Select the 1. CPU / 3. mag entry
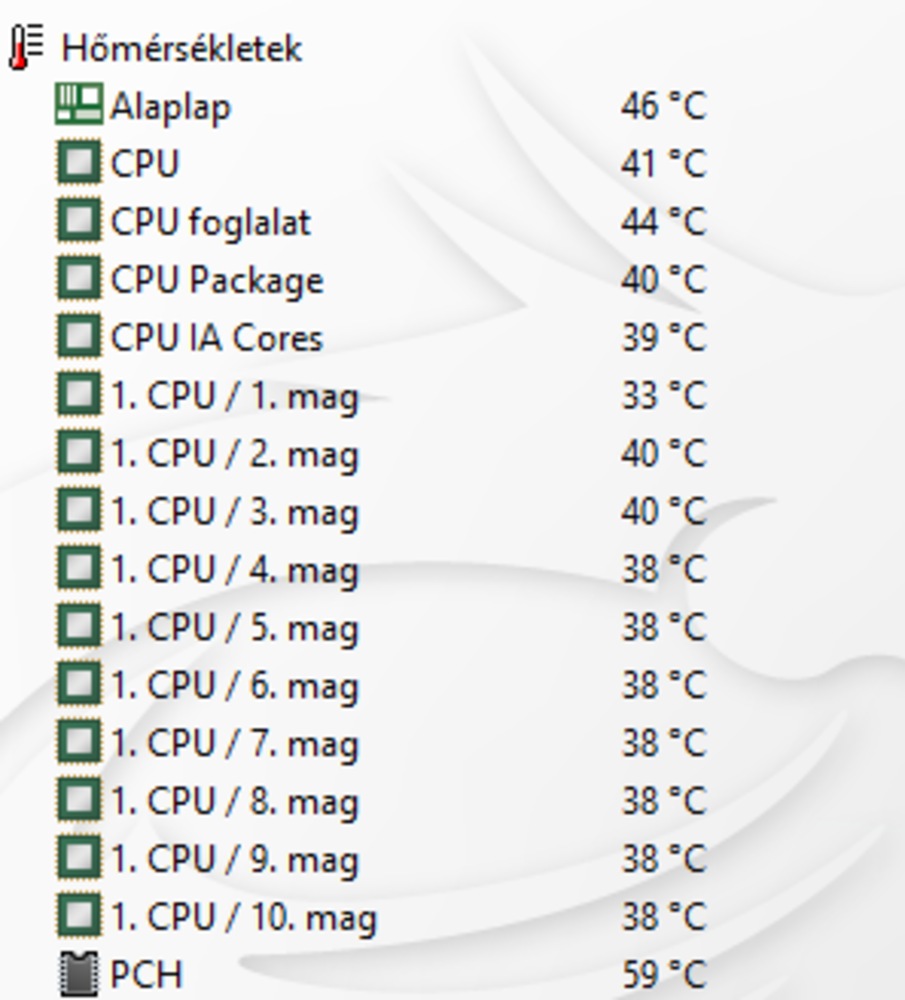This screenshot has height=1000, width=905. (x=235, y=513)
